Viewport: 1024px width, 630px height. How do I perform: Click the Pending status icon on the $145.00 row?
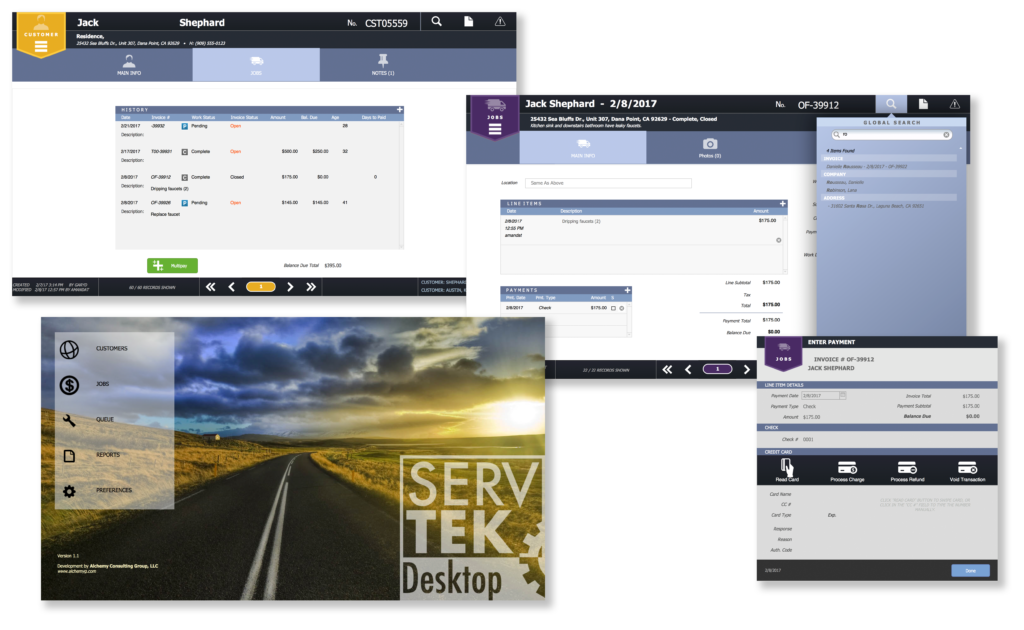tap(184, 203)
